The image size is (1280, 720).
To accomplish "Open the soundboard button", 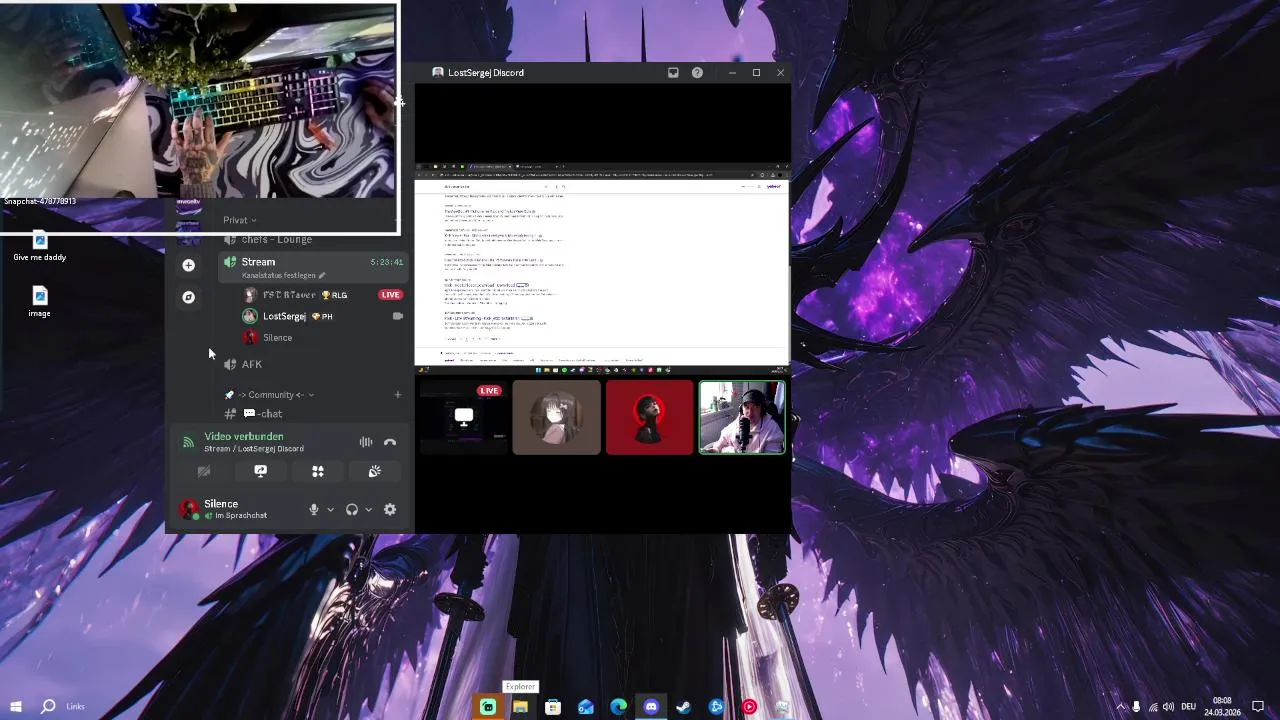I will [375, 471].
